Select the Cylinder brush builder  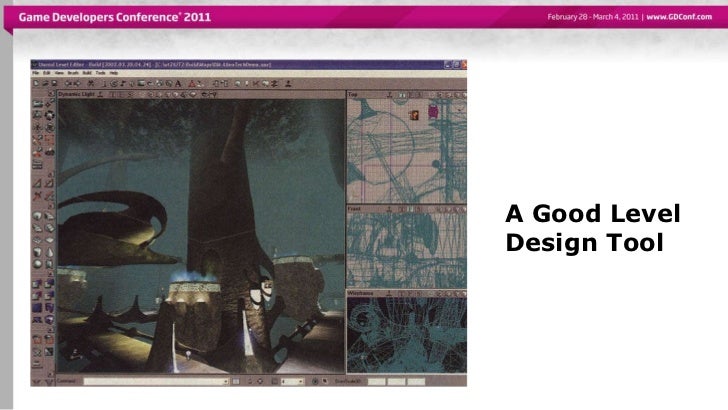pos(37,252)
